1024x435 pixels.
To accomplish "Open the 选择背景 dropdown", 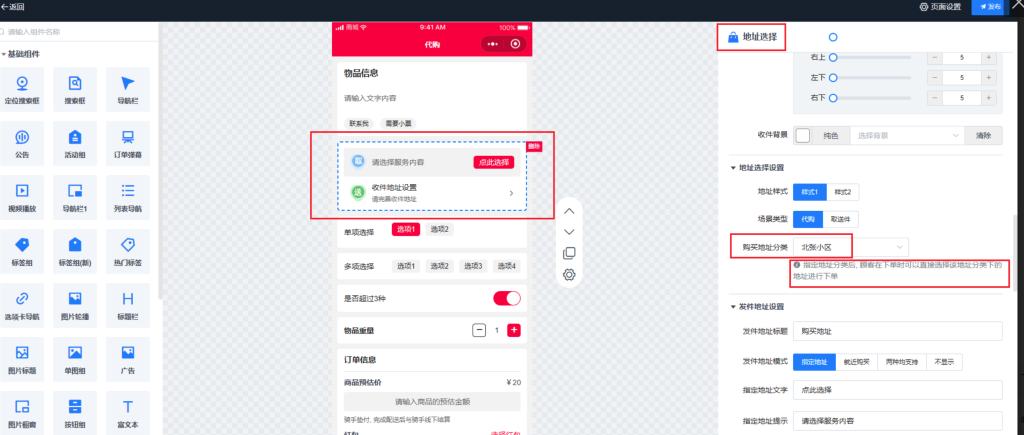I will (x=908, y=134).
